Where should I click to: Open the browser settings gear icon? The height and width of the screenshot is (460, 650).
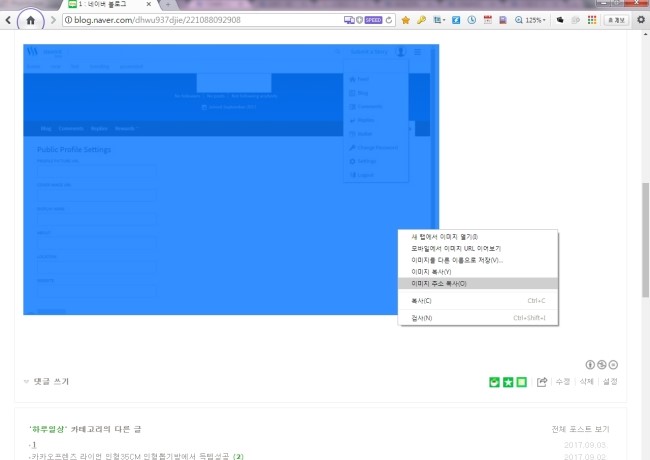click(x=640, y=19)
